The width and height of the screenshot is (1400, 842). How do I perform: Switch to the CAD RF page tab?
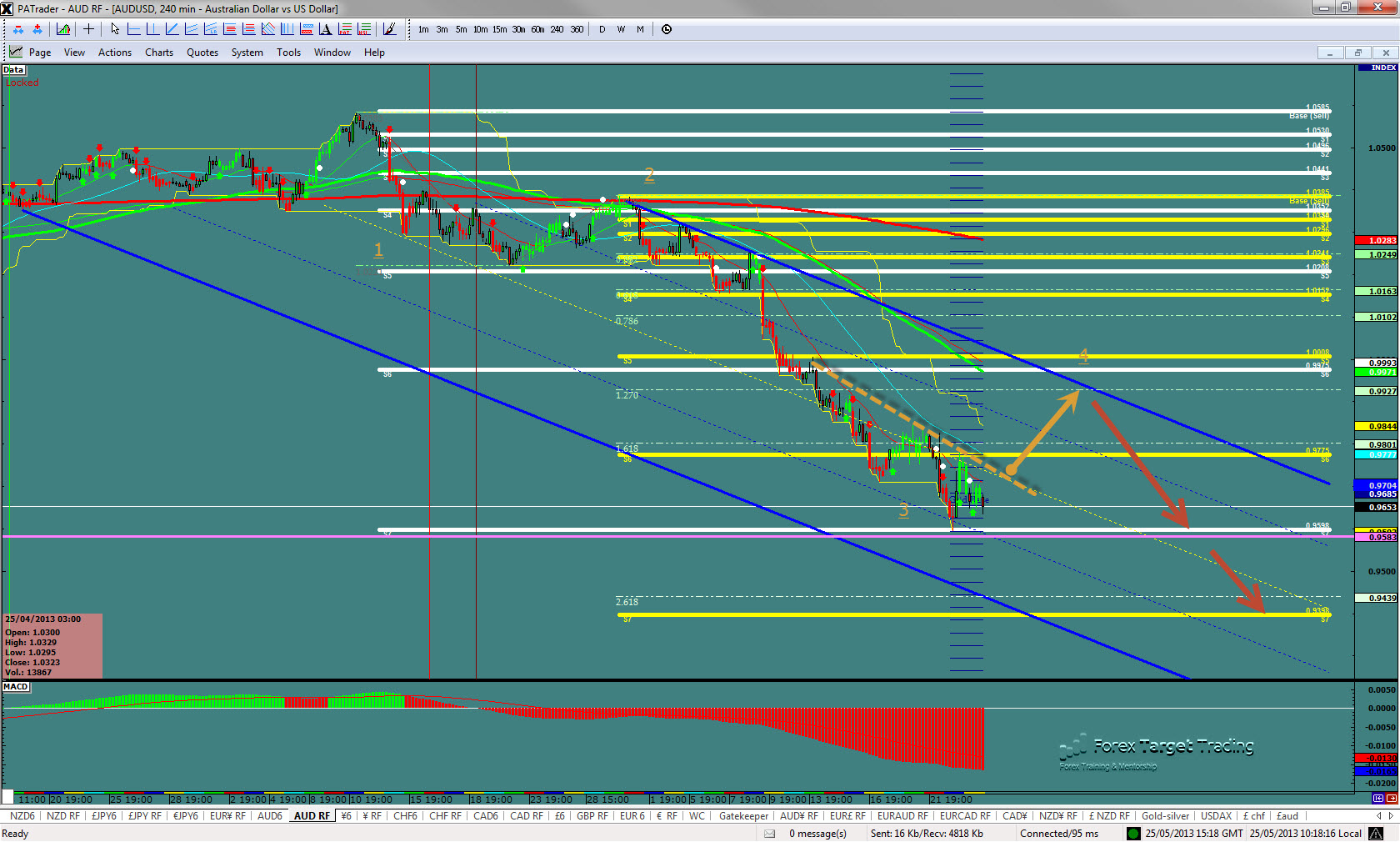point(527,816)
